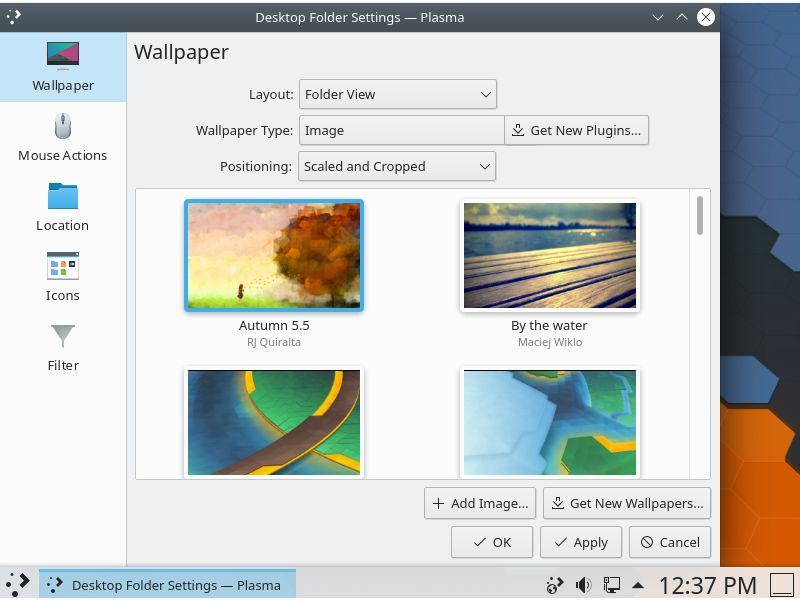Viewport: 800px width, 600px height.
Task: Switch to the Icons settings section
Action: [x=62, y=277]
